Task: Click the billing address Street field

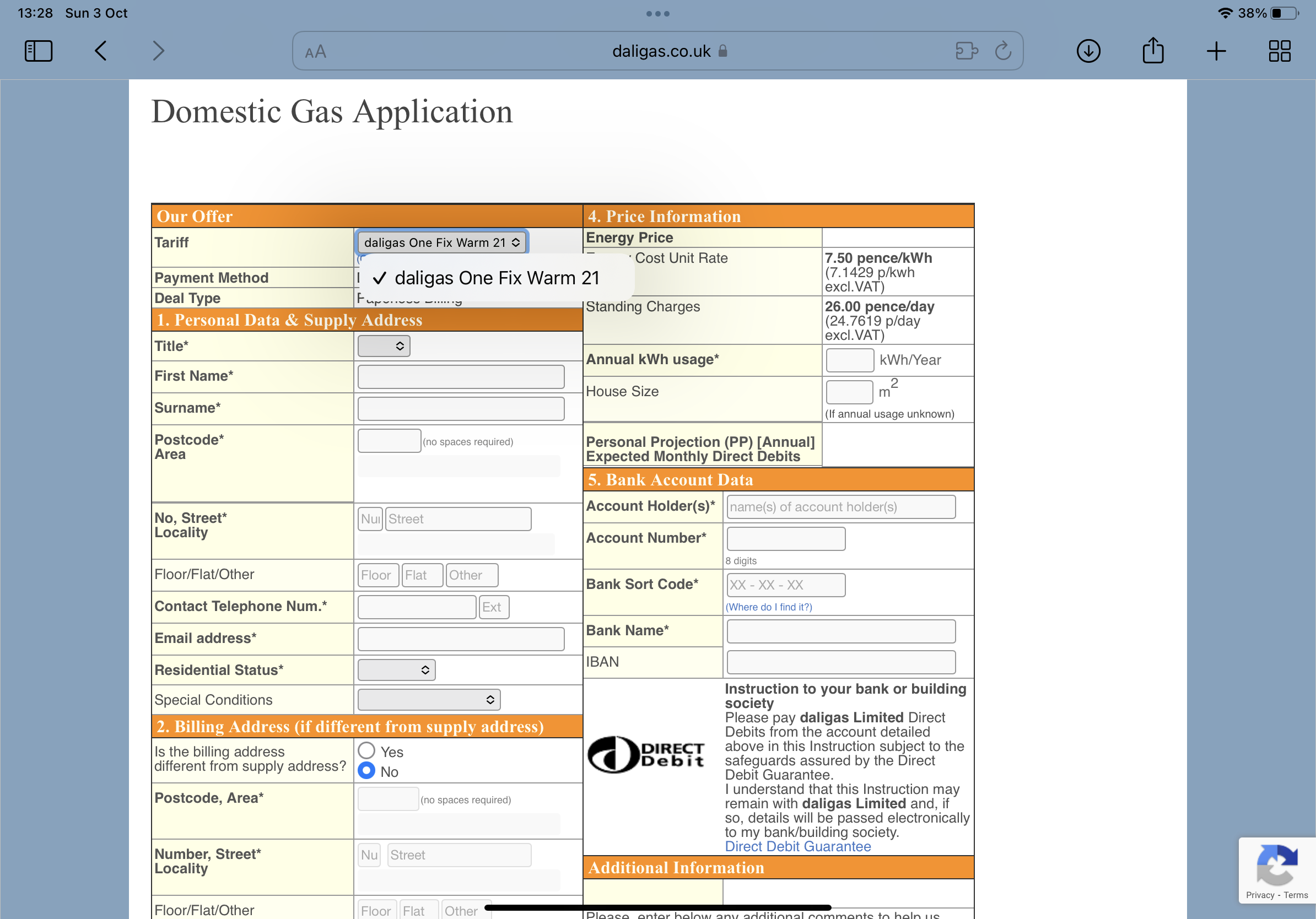Action: coord(459,855)
